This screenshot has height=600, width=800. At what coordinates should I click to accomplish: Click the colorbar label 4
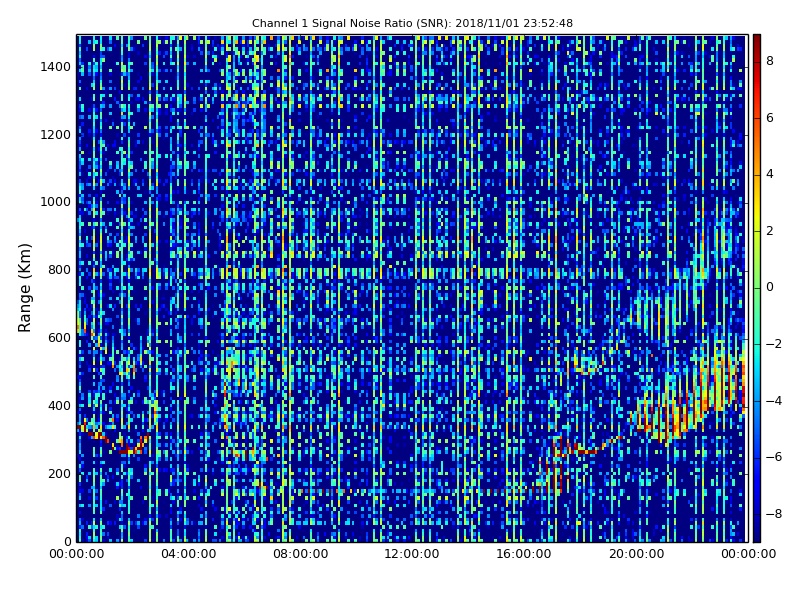(770, 174)
